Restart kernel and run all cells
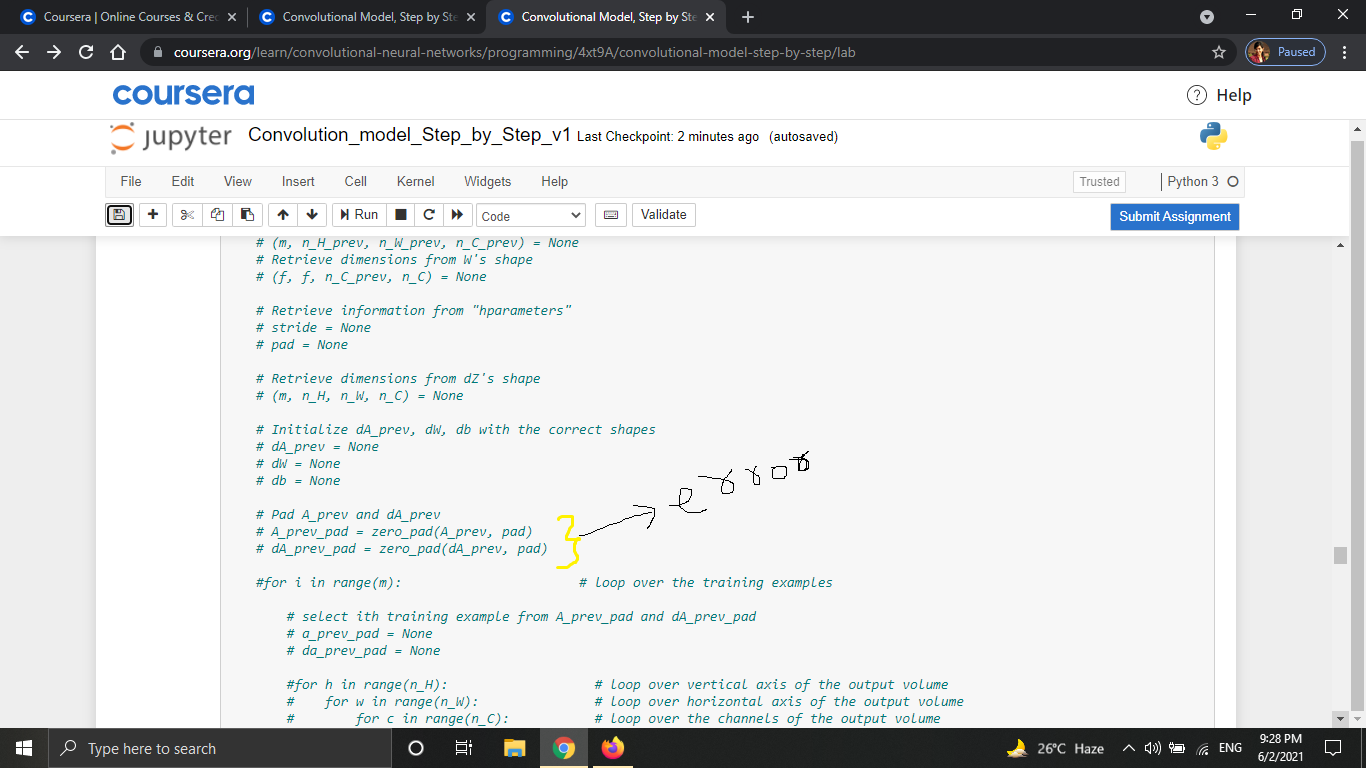This screenshot has height=768, width=1366. [x=457, y=214]
